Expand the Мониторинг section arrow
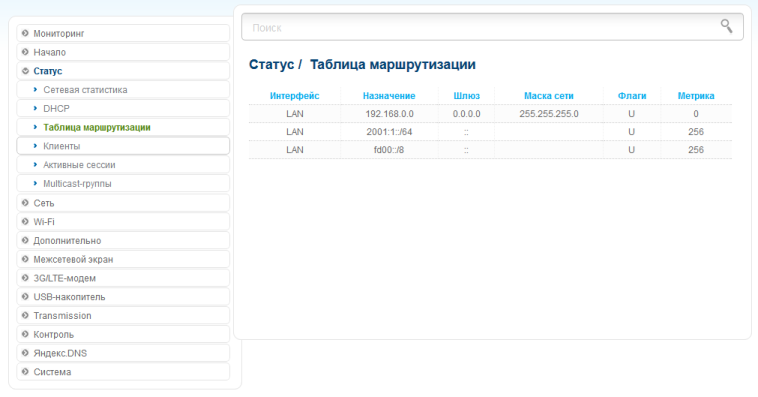Viewport: 758px width, 397px height. tap(25, 33)
